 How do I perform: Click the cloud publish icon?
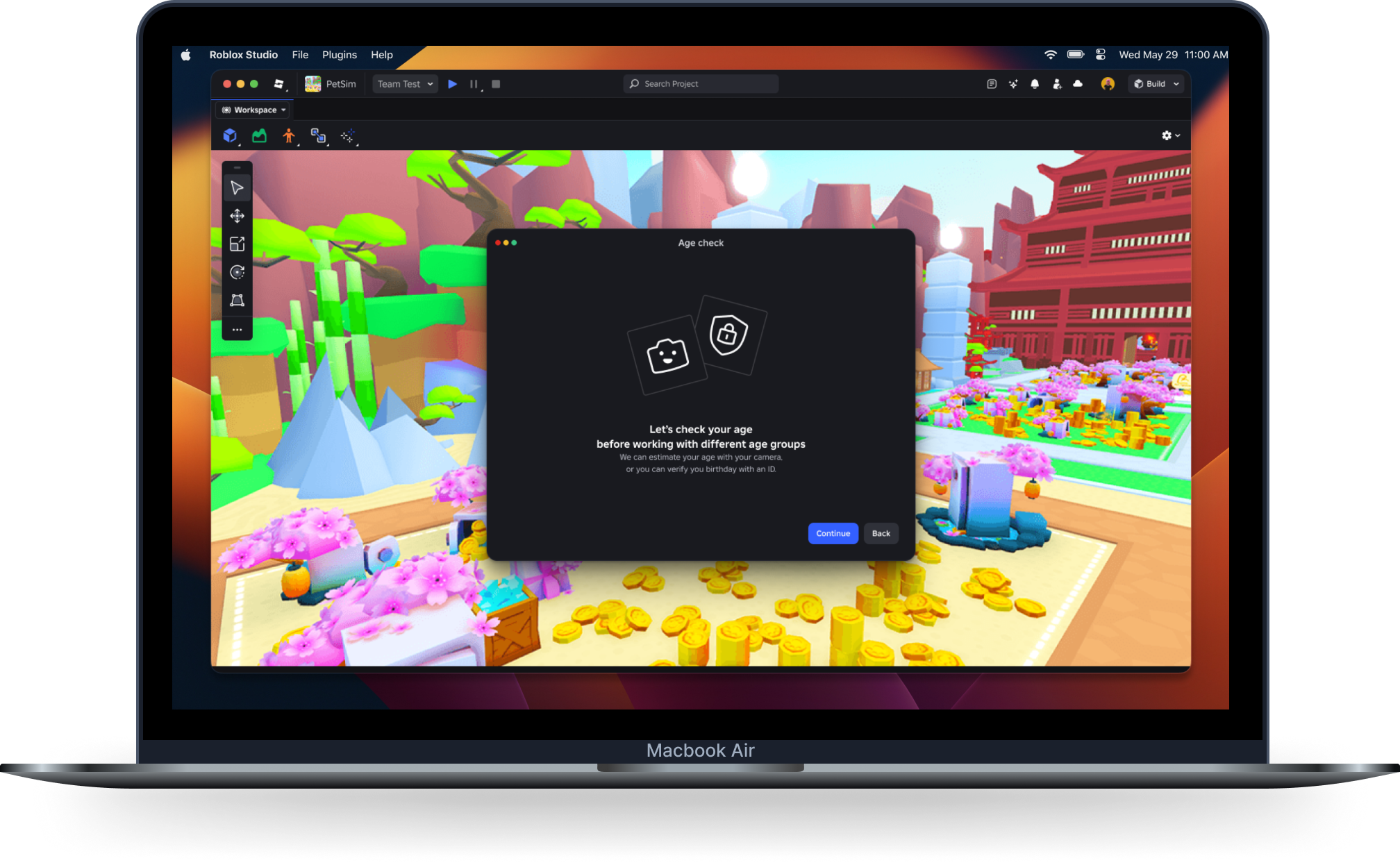1078,84
